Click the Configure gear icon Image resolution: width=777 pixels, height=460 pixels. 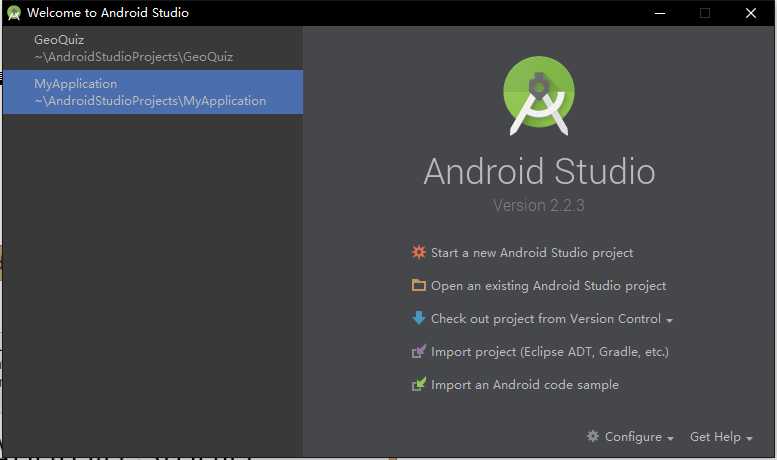pyautogui.click(x=593, y=436)
